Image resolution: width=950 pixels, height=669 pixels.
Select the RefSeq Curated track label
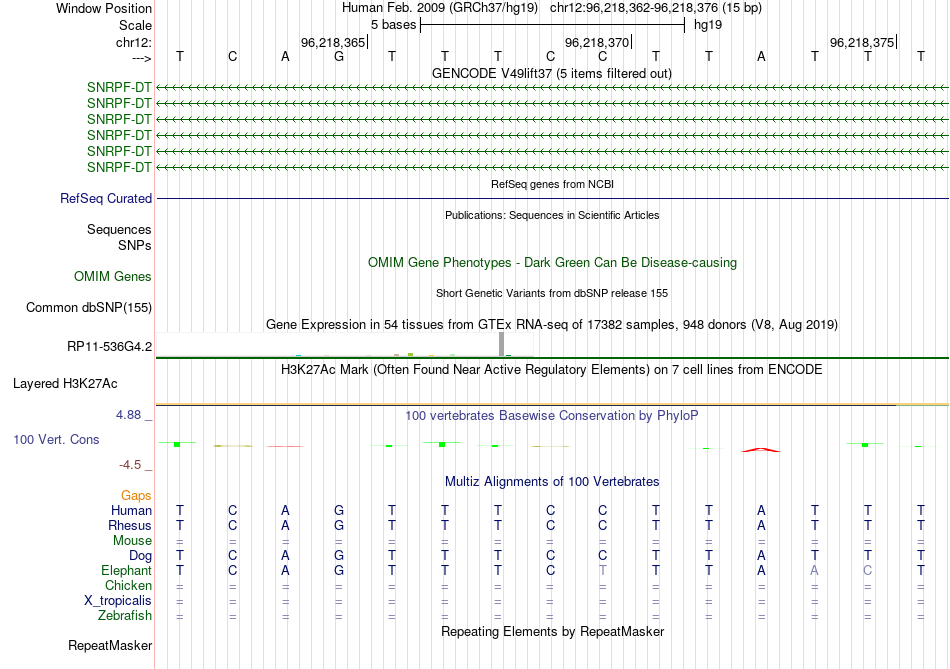106,199
